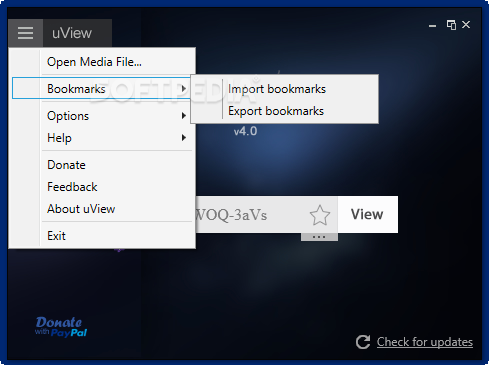Select Export bookmarks
The image size is (489, 365).
point(285,111)
